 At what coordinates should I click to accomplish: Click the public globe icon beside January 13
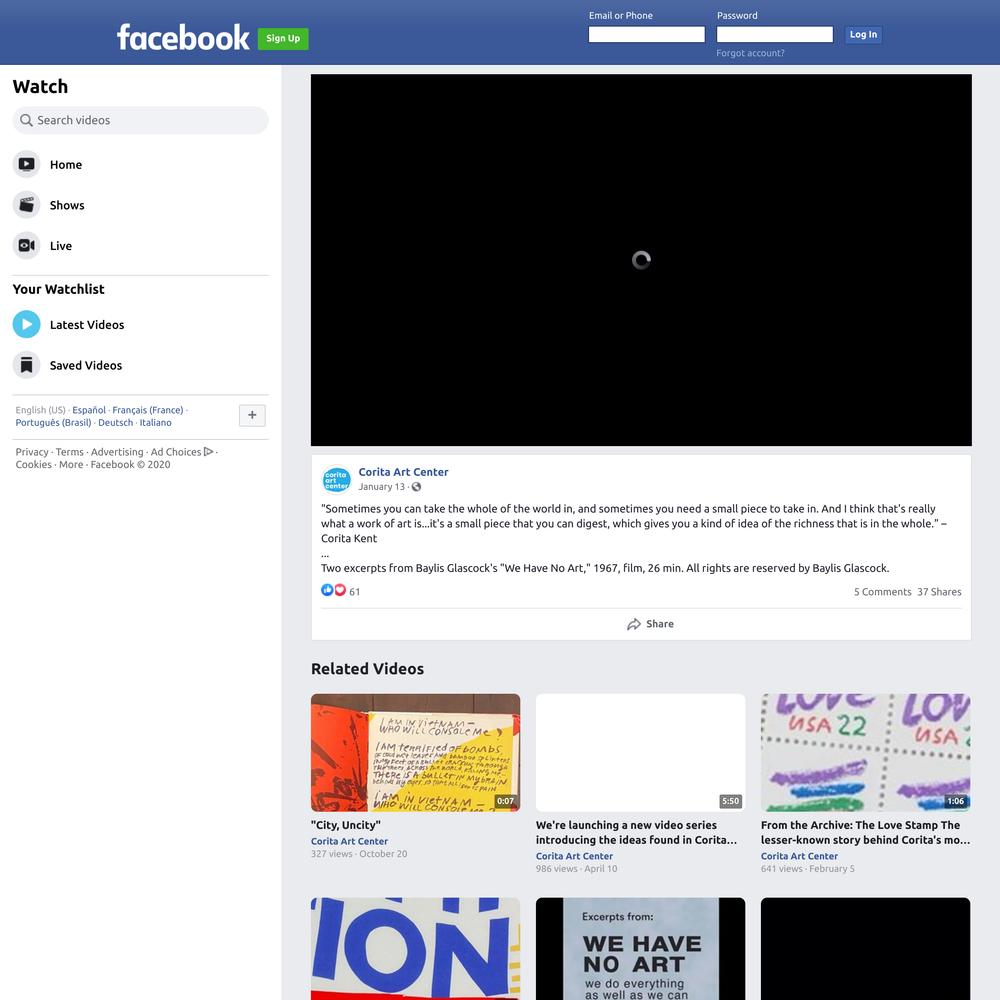click(416, 487)
